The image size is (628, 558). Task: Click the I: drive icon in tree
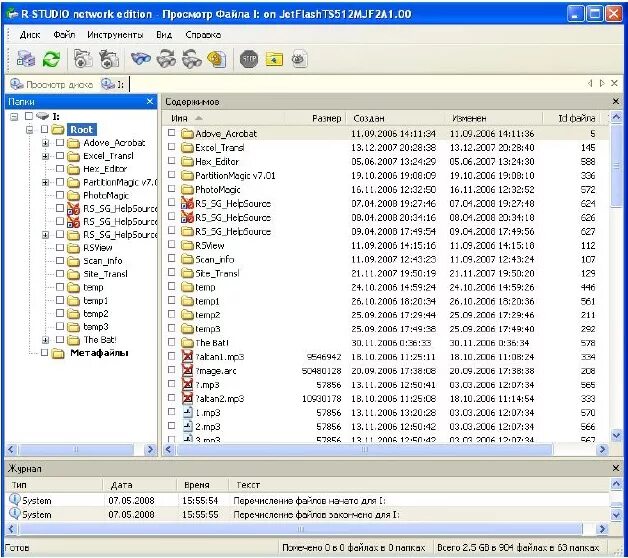click(42, 116)
